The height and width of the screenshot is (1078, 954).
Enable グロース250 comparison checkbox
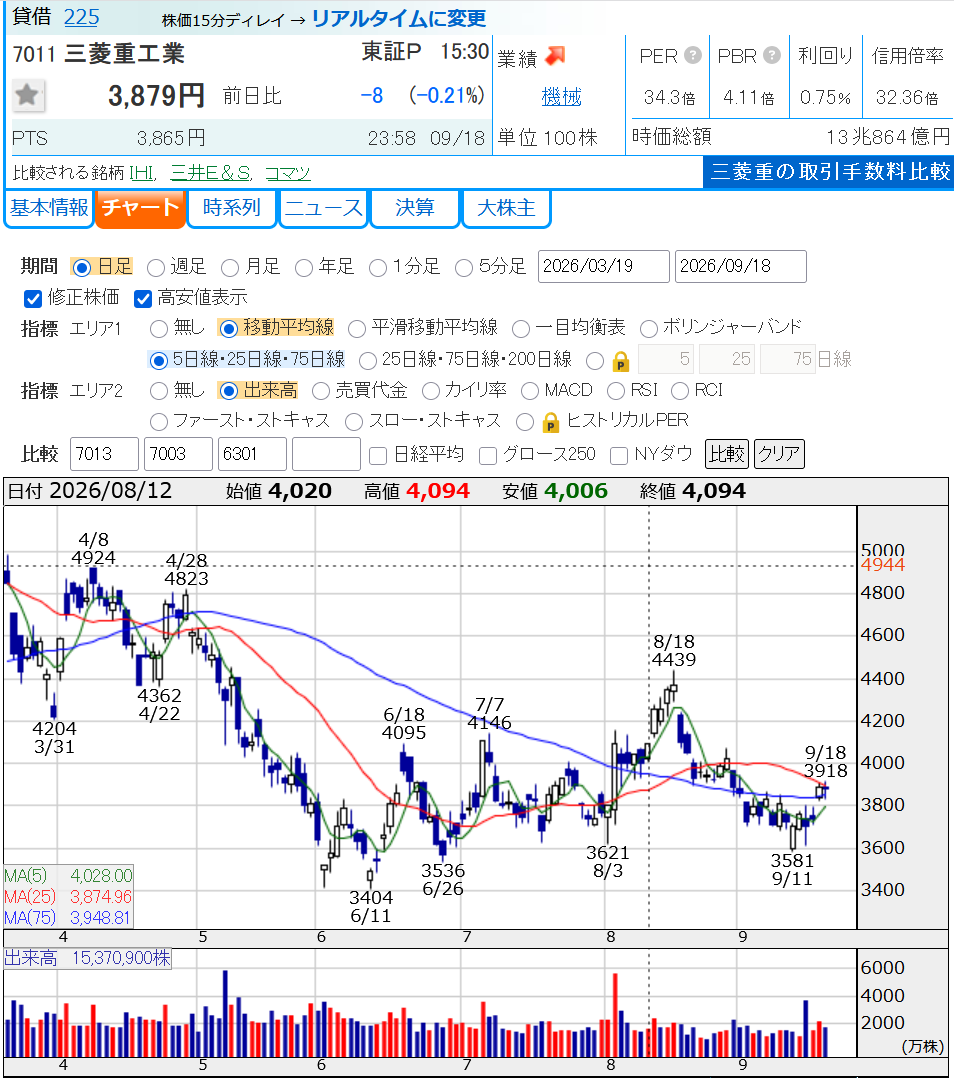click(x=488, y=456)
